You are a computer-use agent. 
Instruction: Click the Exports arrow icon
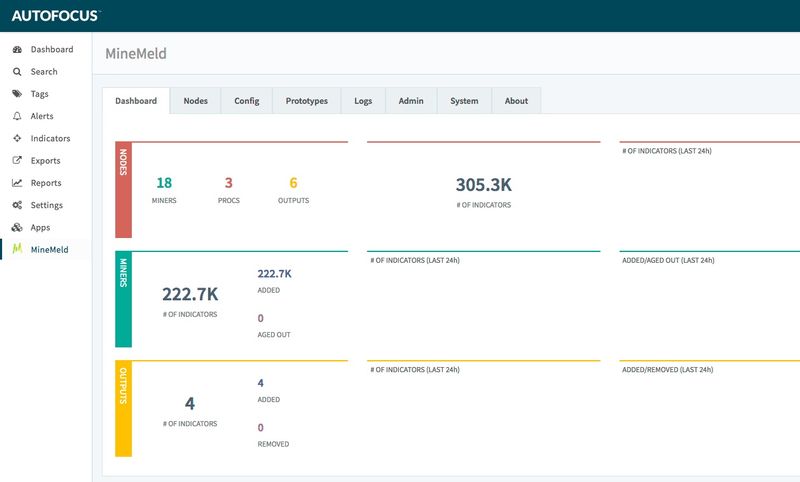tap(17, 161)
